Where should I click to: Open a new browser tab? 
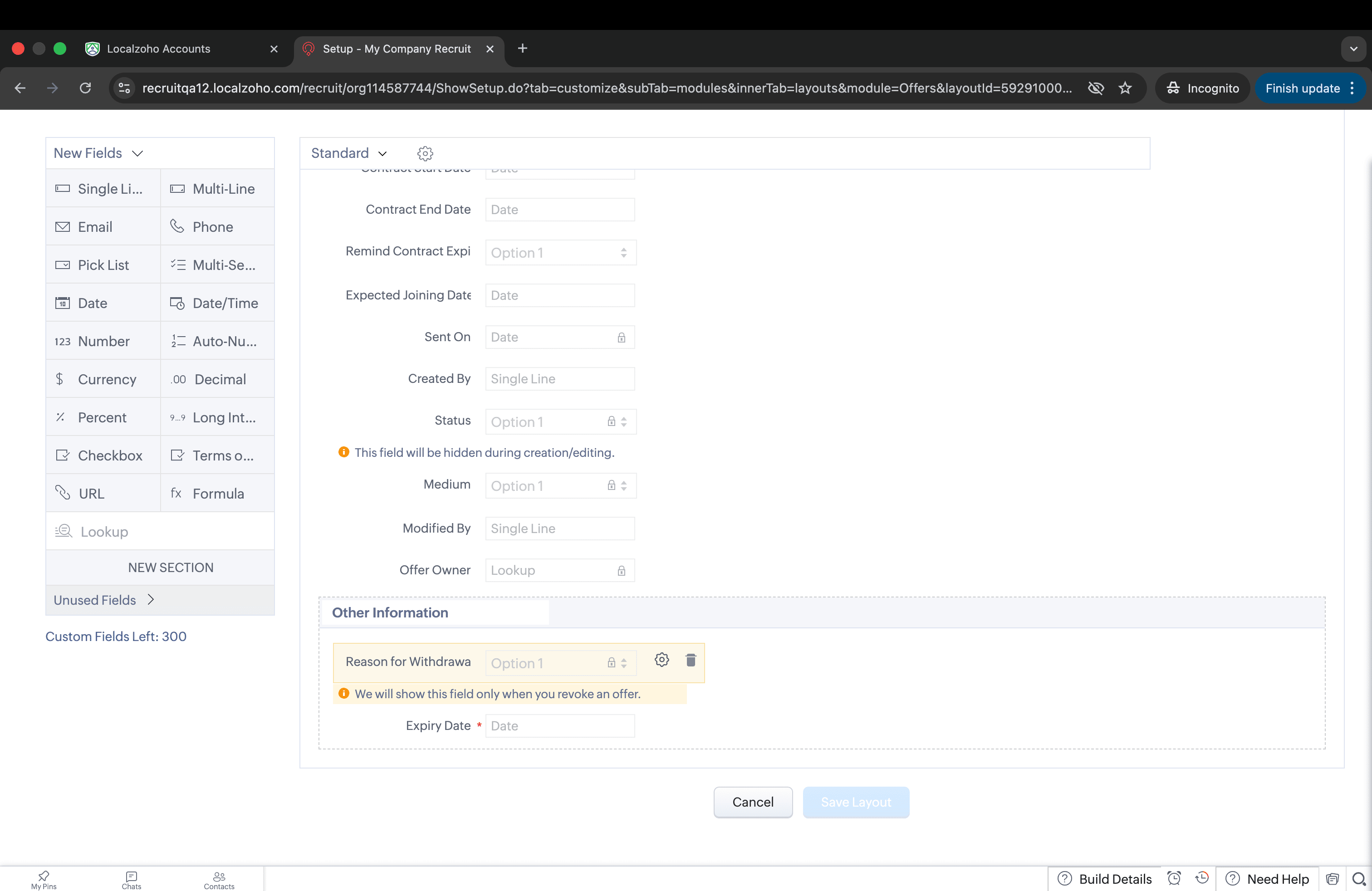coord(522,49)
